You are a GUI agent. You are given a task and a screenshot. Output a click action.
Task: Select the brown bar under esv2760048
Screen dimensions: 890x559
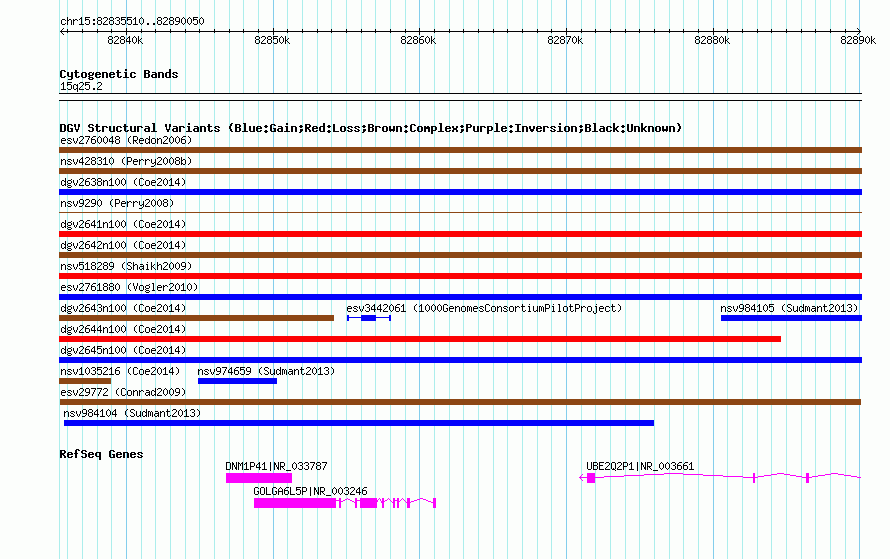[x=460, y=150]
